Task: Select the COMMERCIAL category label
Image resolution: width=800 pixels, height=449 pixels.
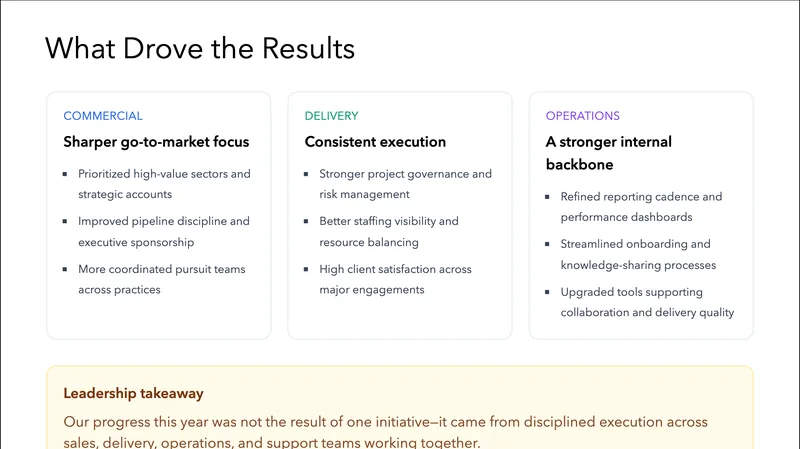Action: 103,116
